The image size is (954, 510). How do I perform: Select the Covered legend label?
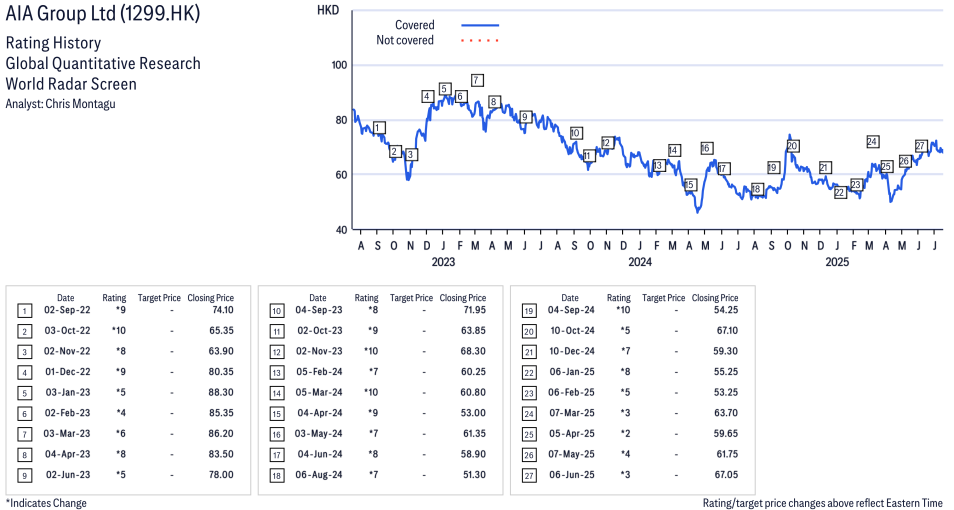click(415, 25)
